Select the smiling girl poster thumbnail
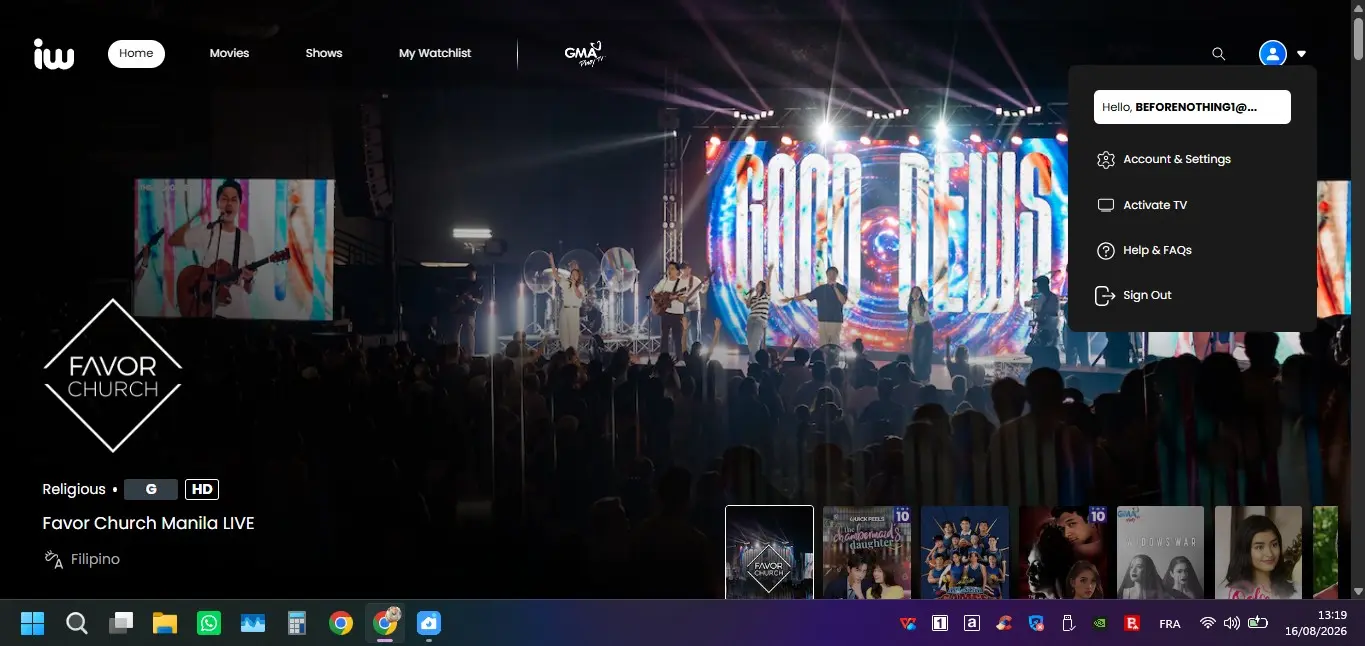The image size is (1365, 646). coord(1258,552)
